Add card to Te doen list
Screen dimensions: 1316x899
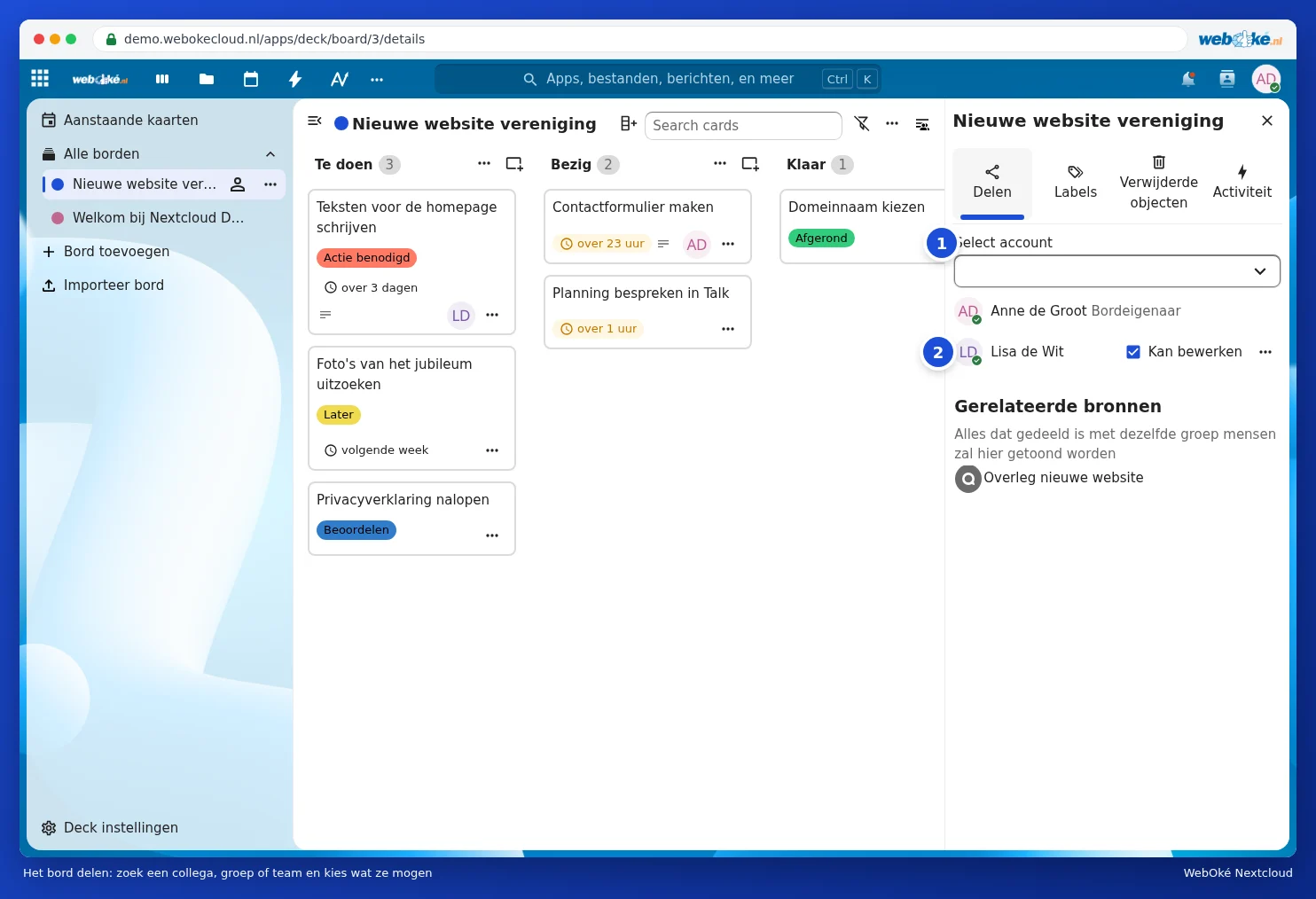tap(514, 164)
